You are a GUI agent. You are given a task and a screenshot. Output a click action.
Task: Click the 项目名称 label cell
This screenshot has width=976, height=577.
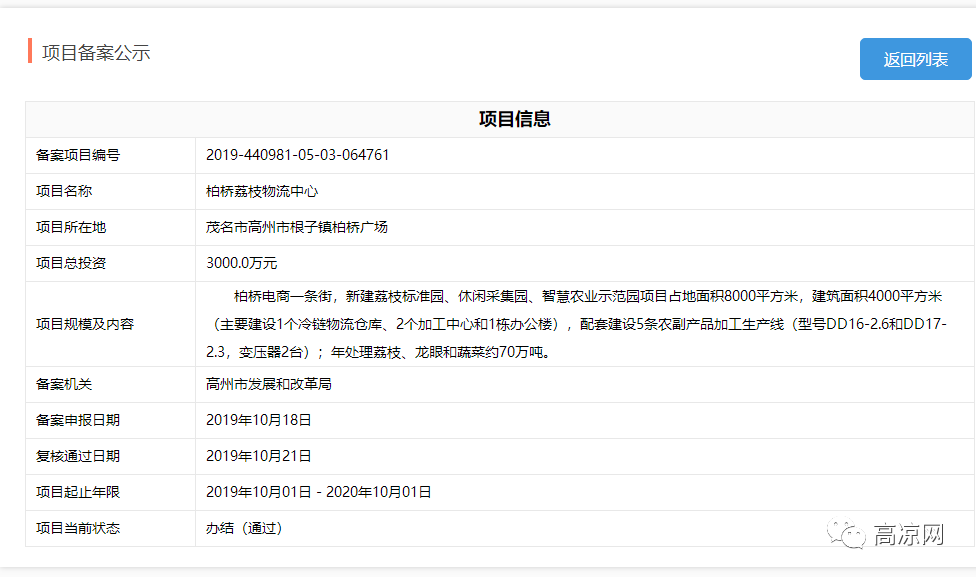(110, 191)
